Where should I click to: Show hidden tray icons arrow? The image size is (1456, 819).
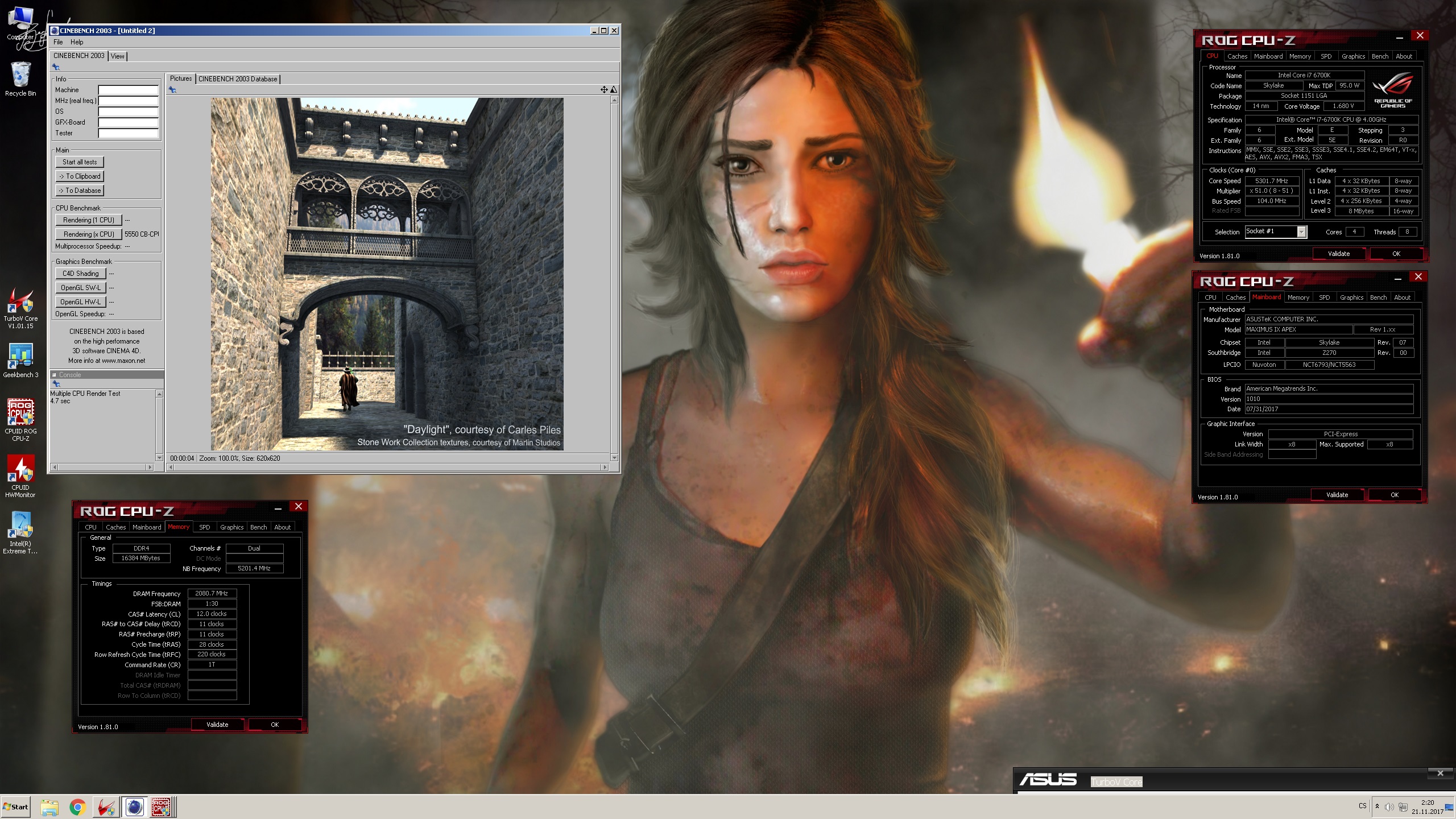tap(1377, 806)
